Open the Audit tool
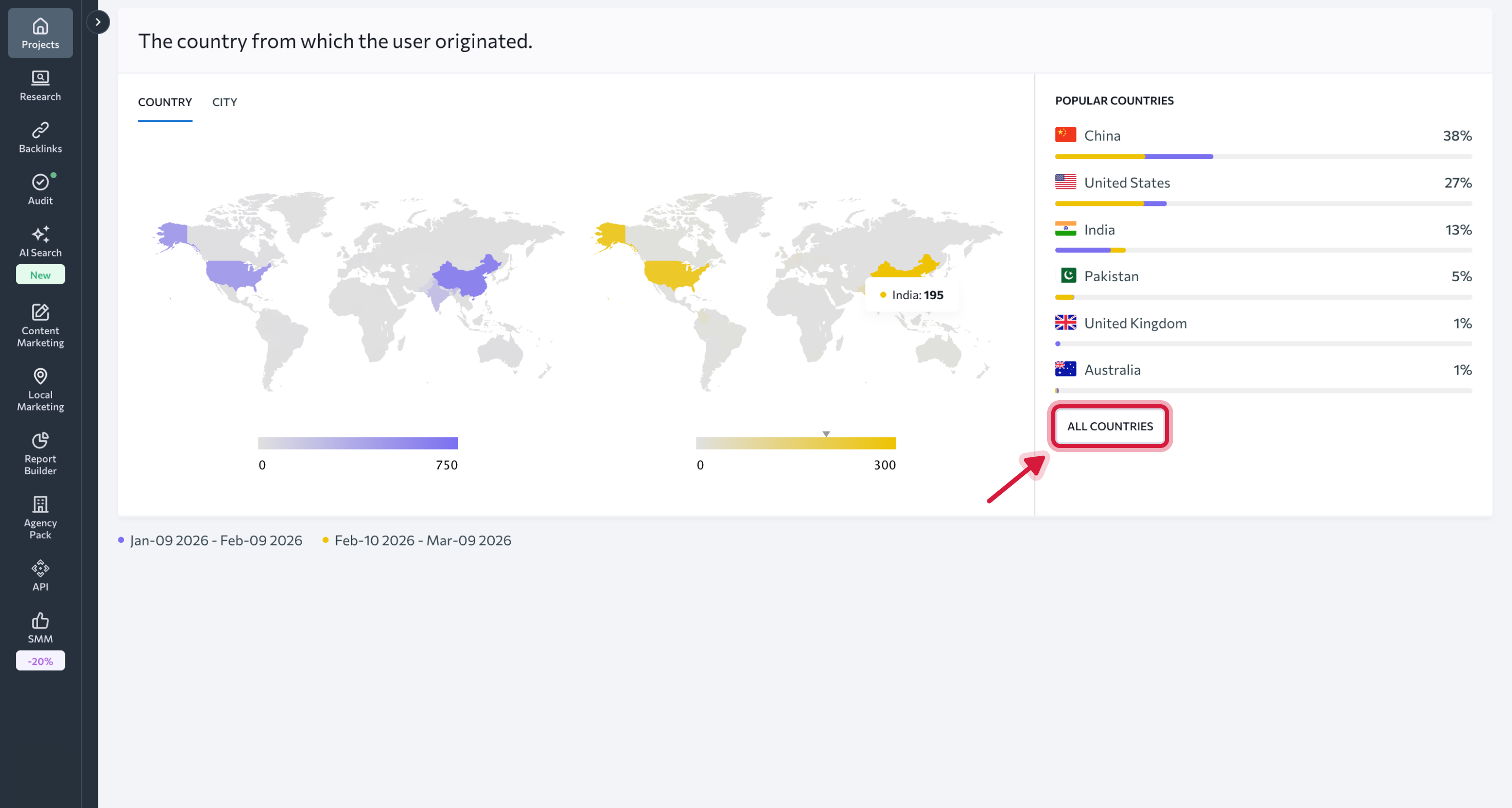Image resolution: width=1512 pixels, height=808 pixels. coord(40,188)
